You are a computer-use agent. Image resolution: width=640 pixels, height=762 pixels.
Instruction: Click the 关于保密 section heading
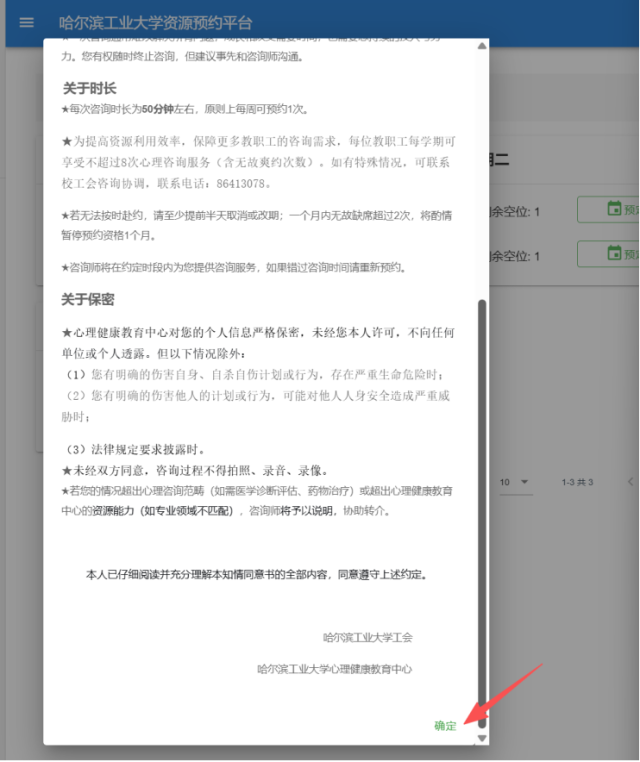pos(88,300)
